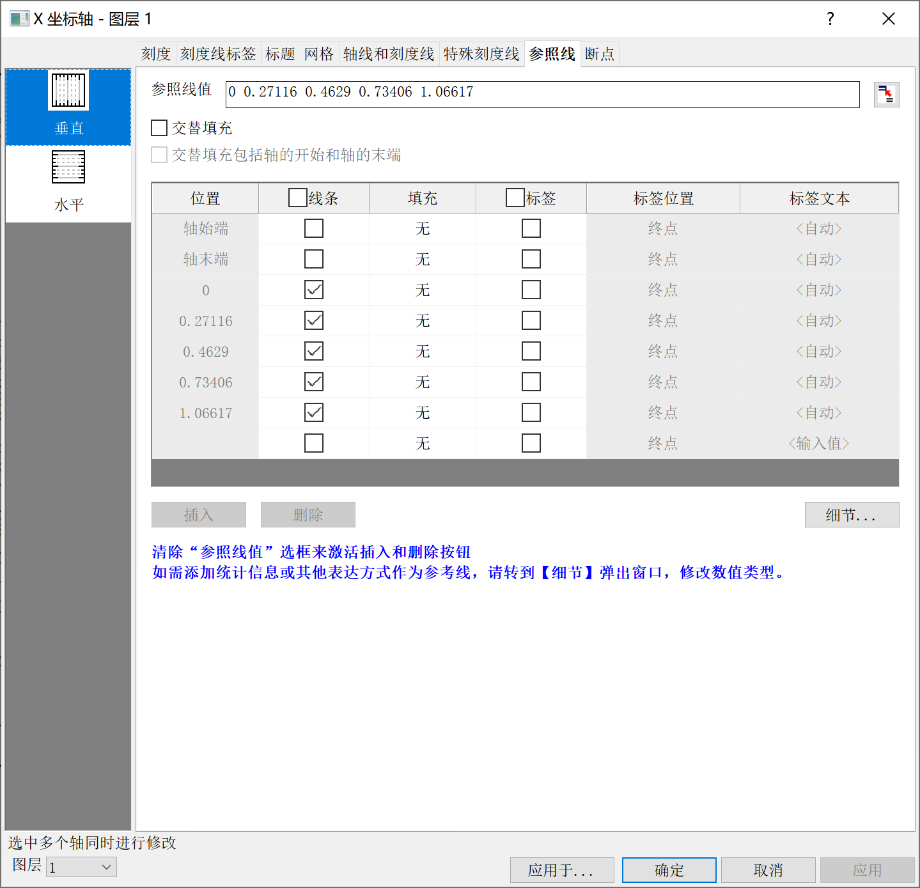Click the help question mark button

click(829, 19)
